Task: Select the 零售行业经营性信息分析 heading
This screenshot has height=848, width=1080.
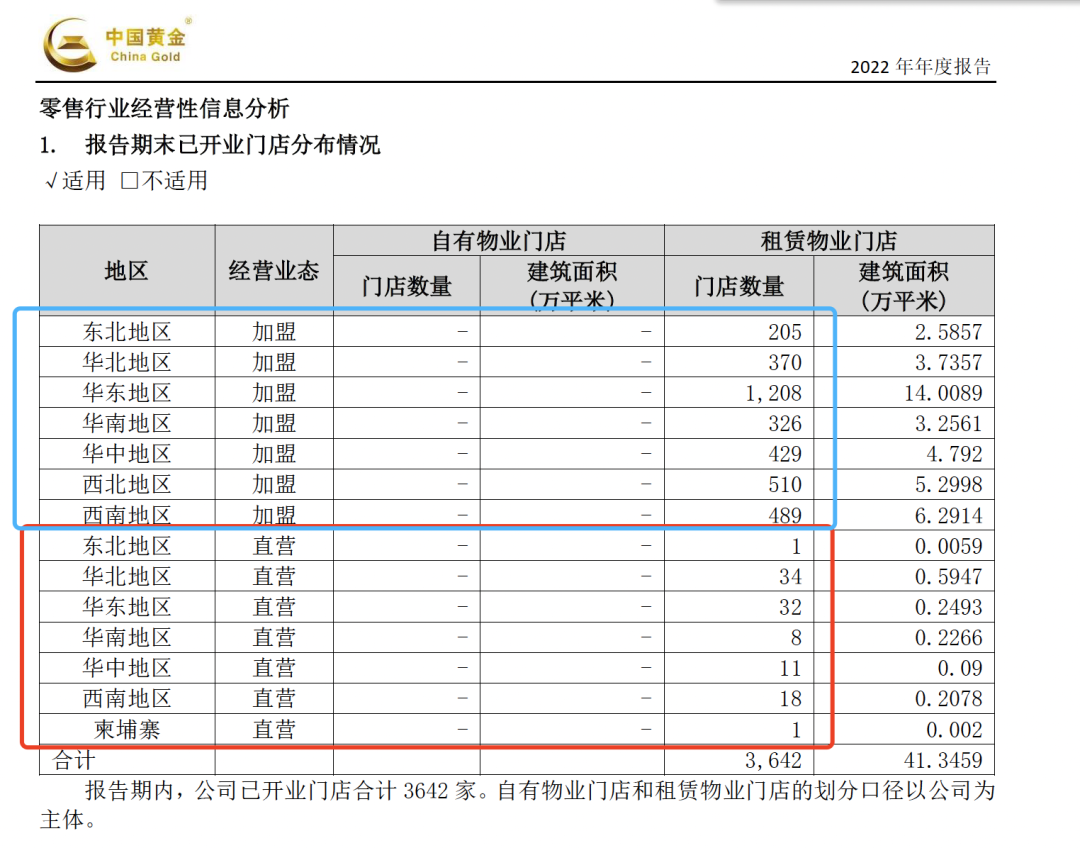Action: (x=163, y=109)
